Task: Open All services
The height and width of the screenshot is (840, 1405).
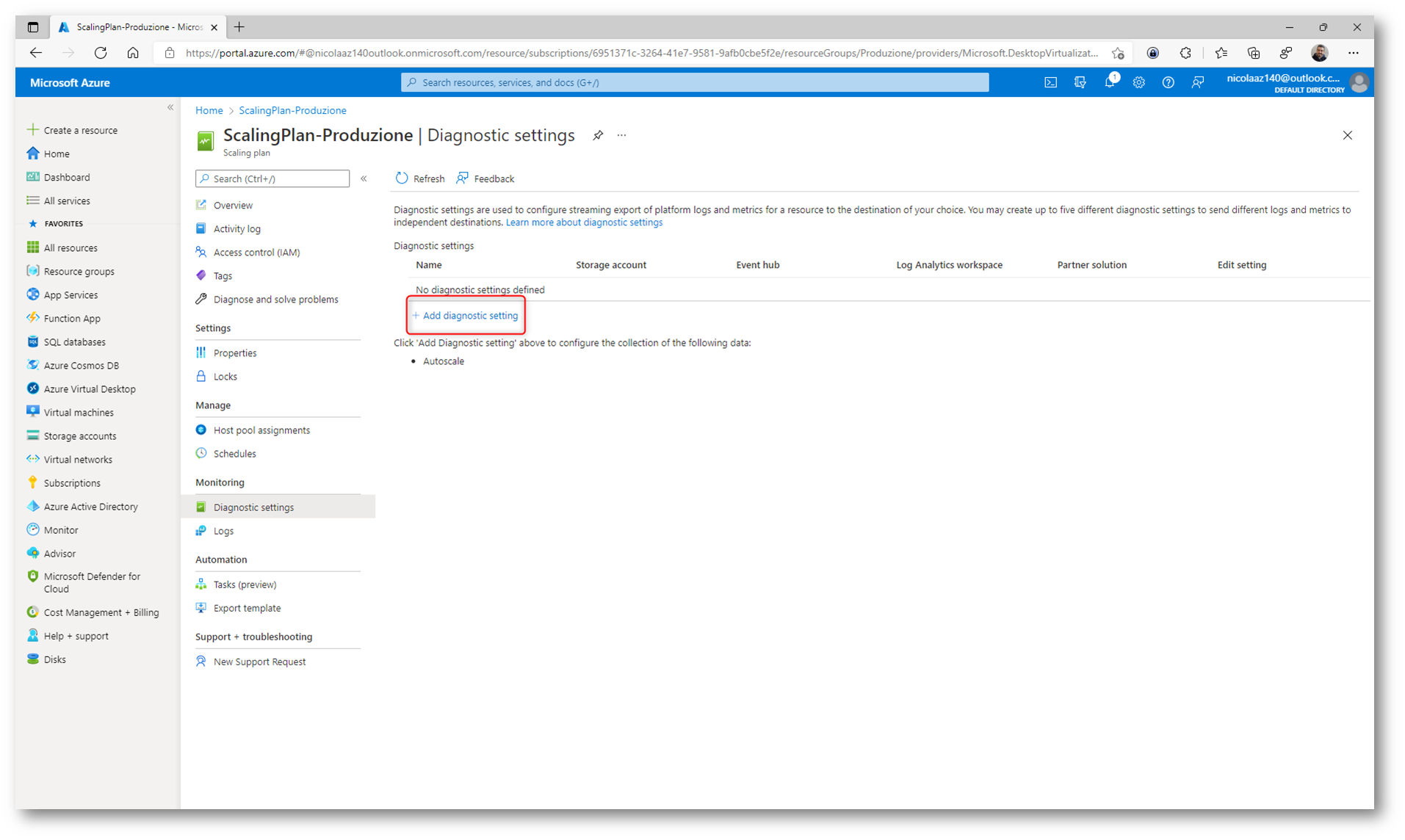Action: tap(67, 200)
